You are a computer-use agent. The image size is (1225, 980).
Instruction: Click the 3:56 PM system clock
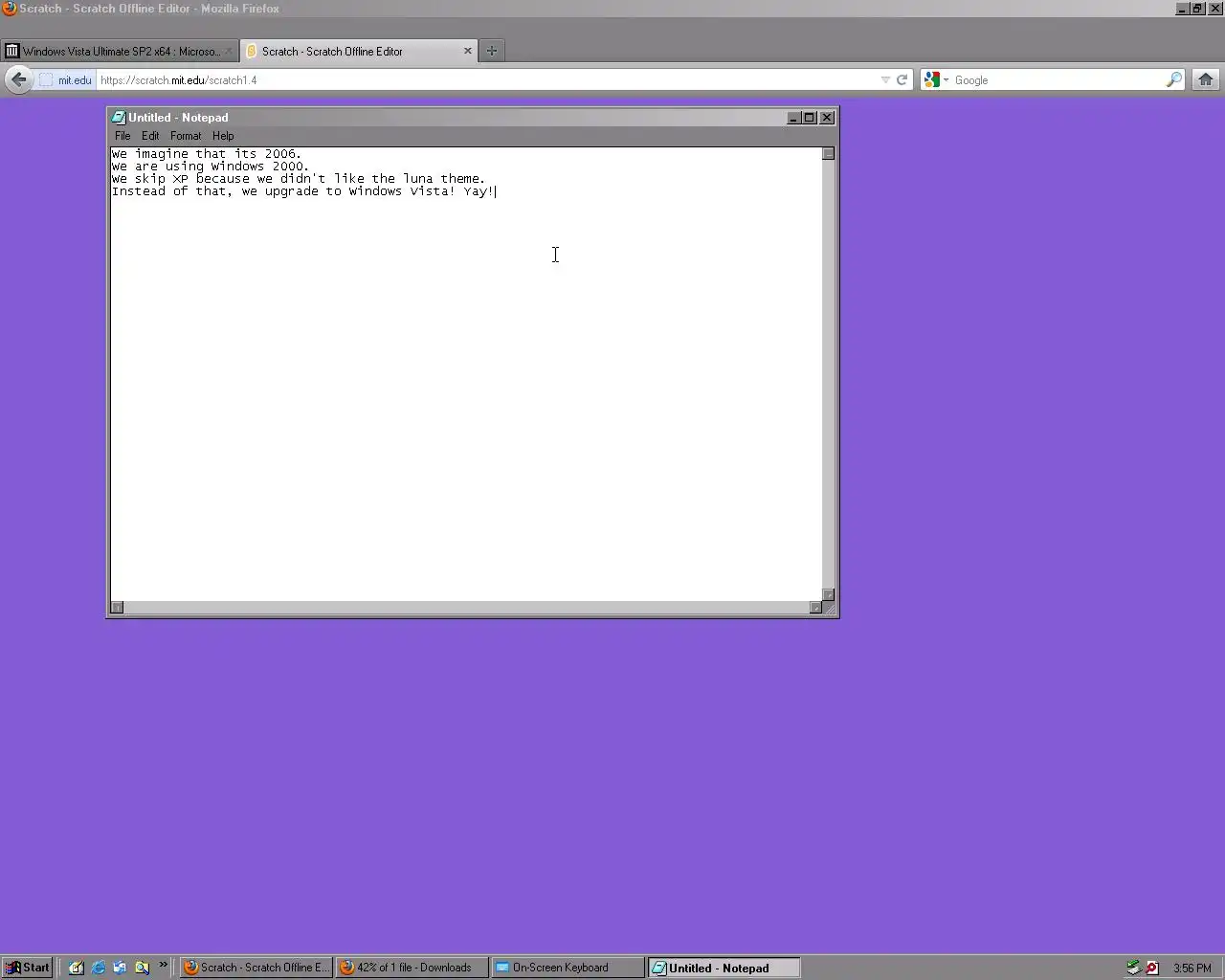[1192, 968]
